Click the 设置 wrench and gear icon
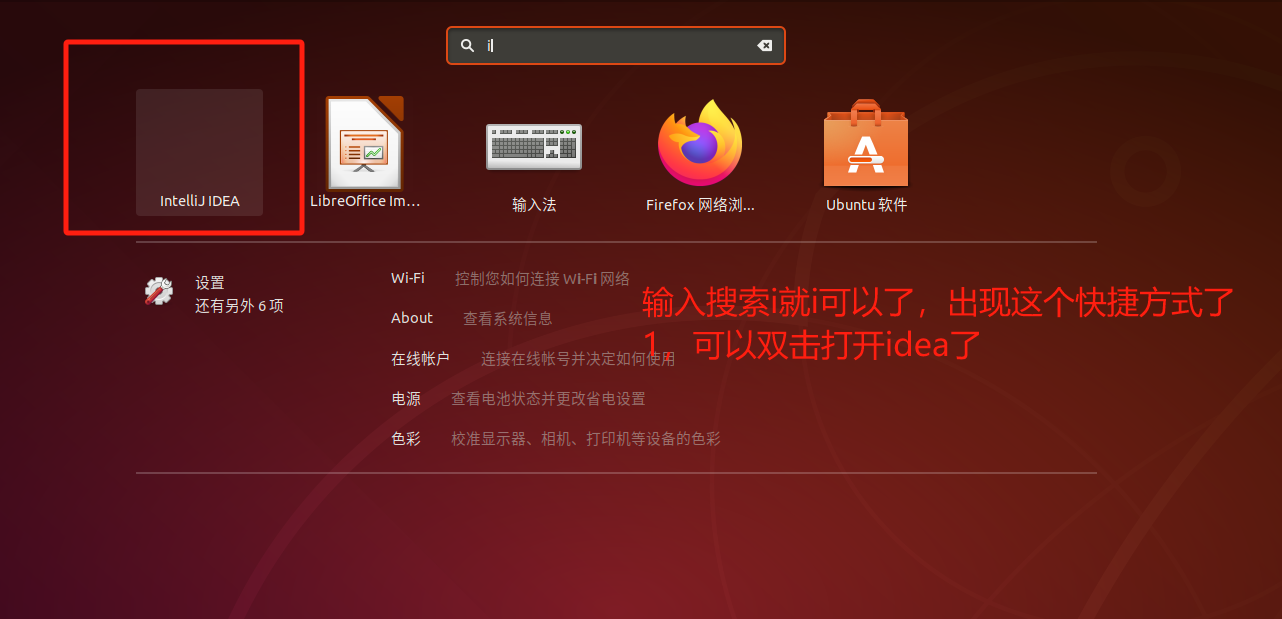Viewport: 1282px width, 619px height. pyautogui.click(x=159, y=291)
